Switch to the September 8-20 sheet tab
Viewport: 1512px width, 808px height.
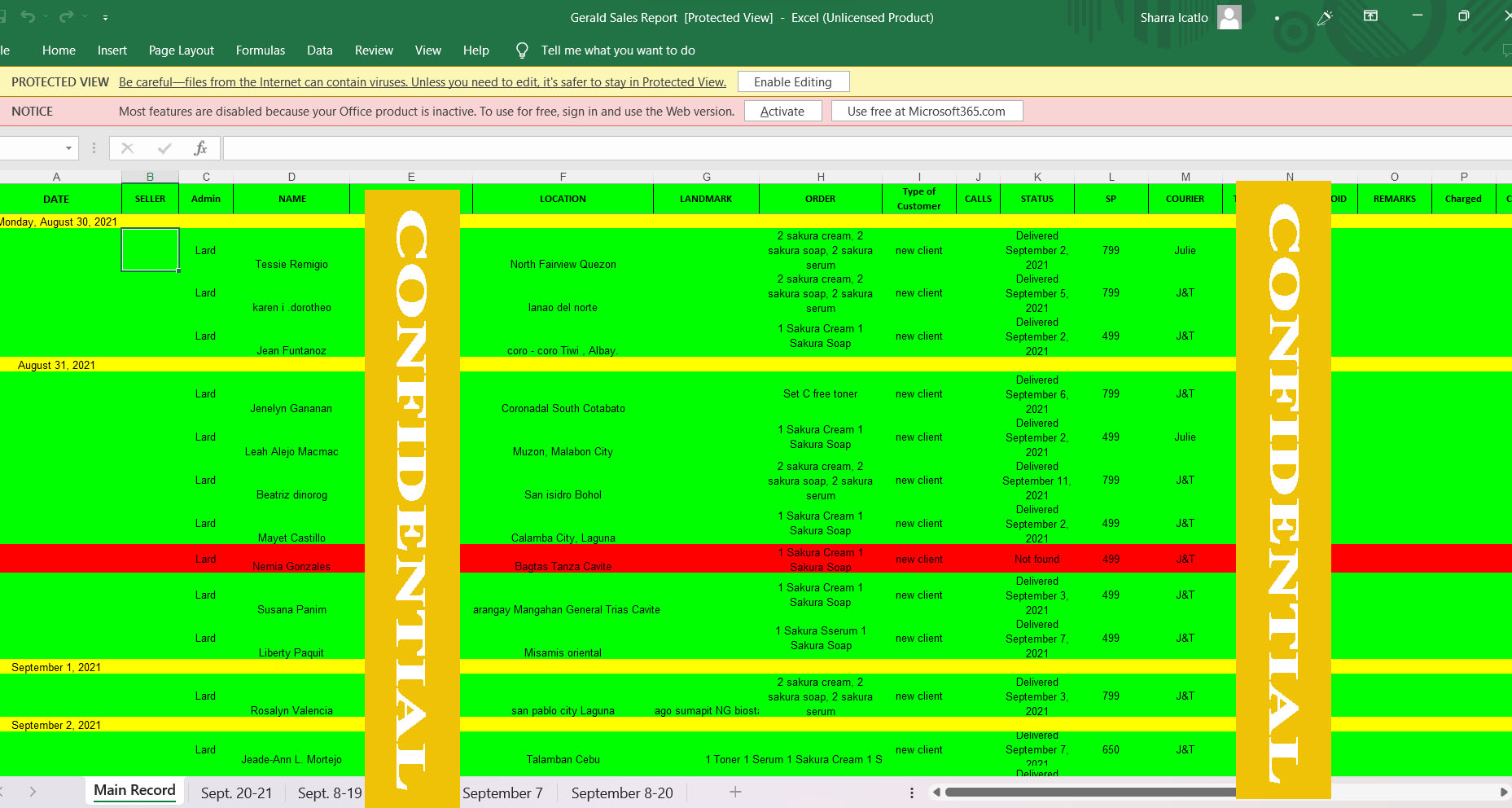tap(622, 793)
